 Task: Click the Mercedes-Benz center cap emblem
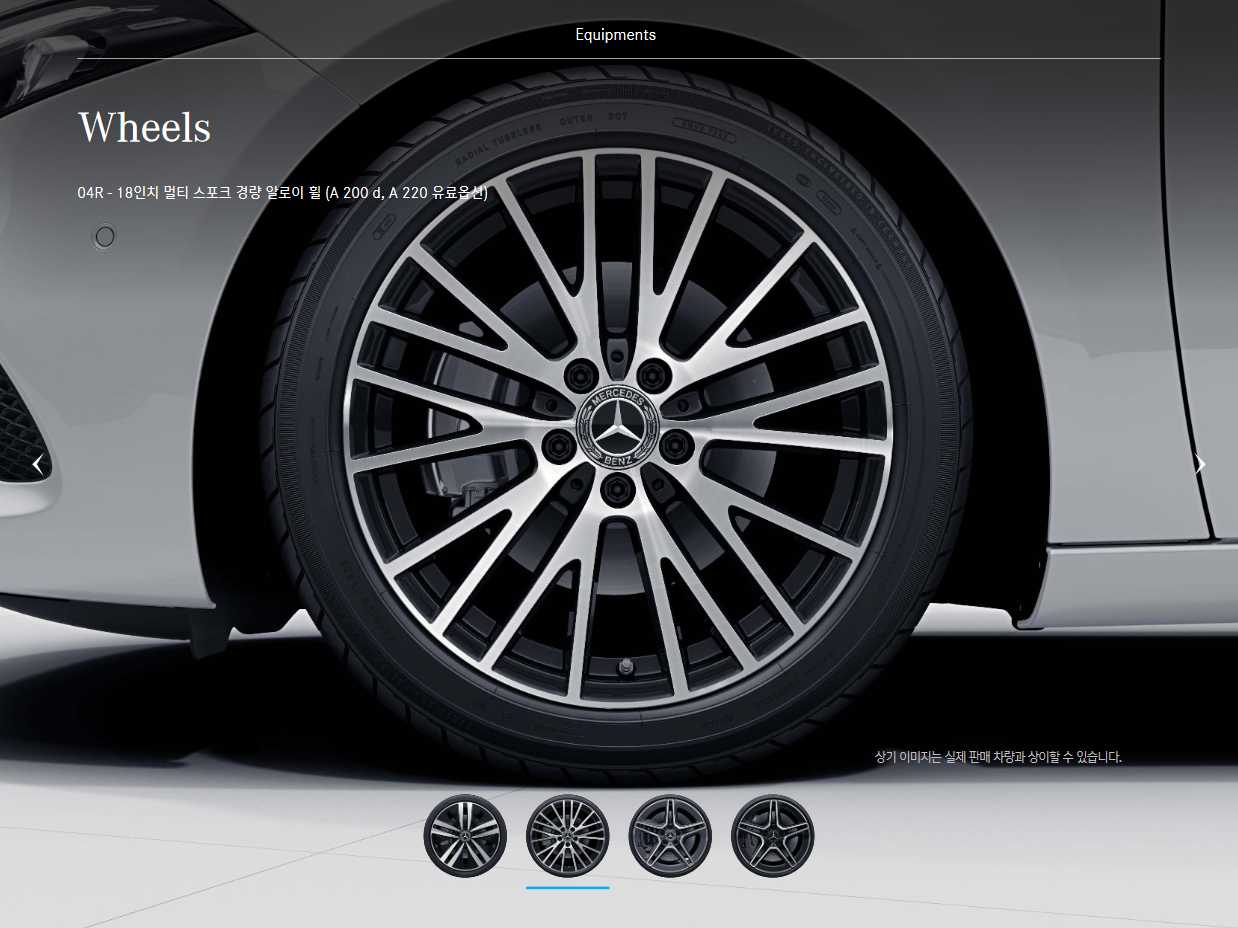617,429
